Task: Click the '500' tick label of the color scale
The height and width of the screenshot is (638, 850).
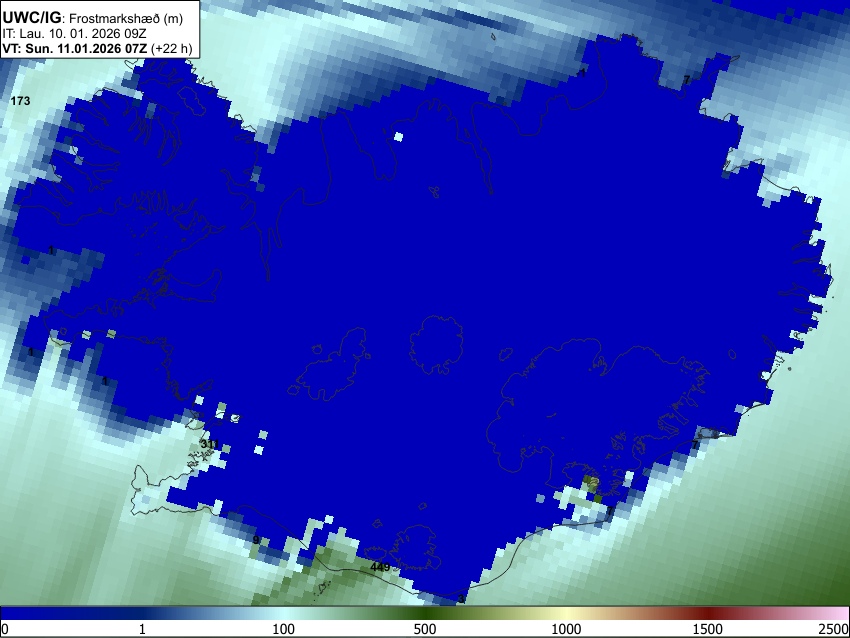Action: tap(425, 629)
